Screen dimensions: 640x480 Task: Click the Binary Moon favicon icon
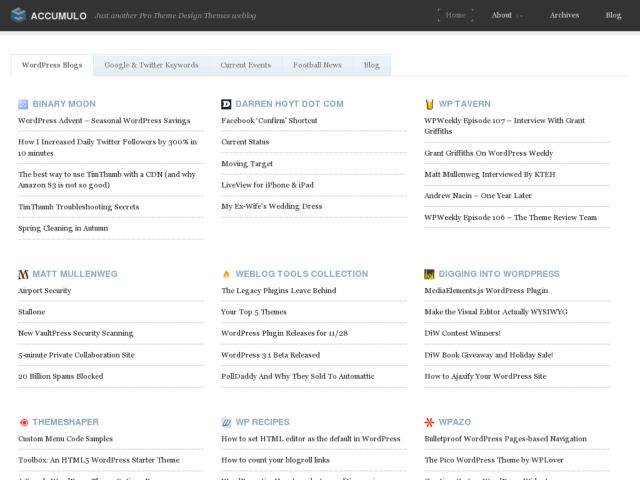[23, 104]
